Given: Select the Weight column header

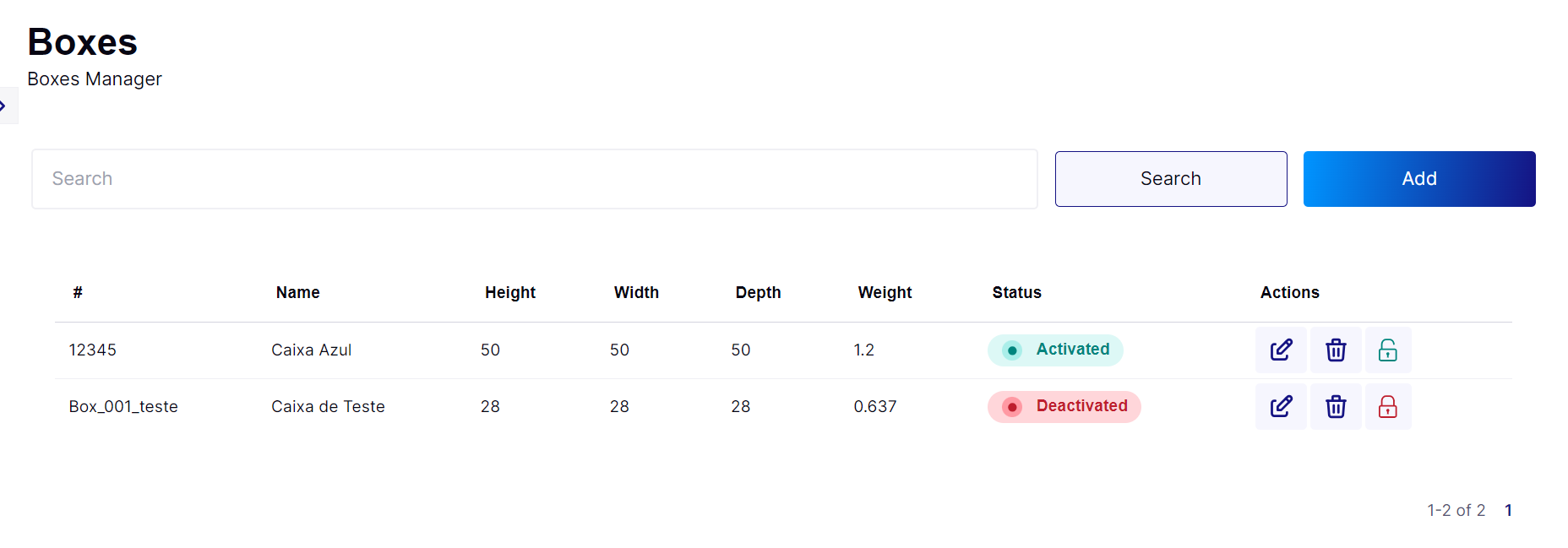Looking at the screenshot, I should tap(885, 292).
